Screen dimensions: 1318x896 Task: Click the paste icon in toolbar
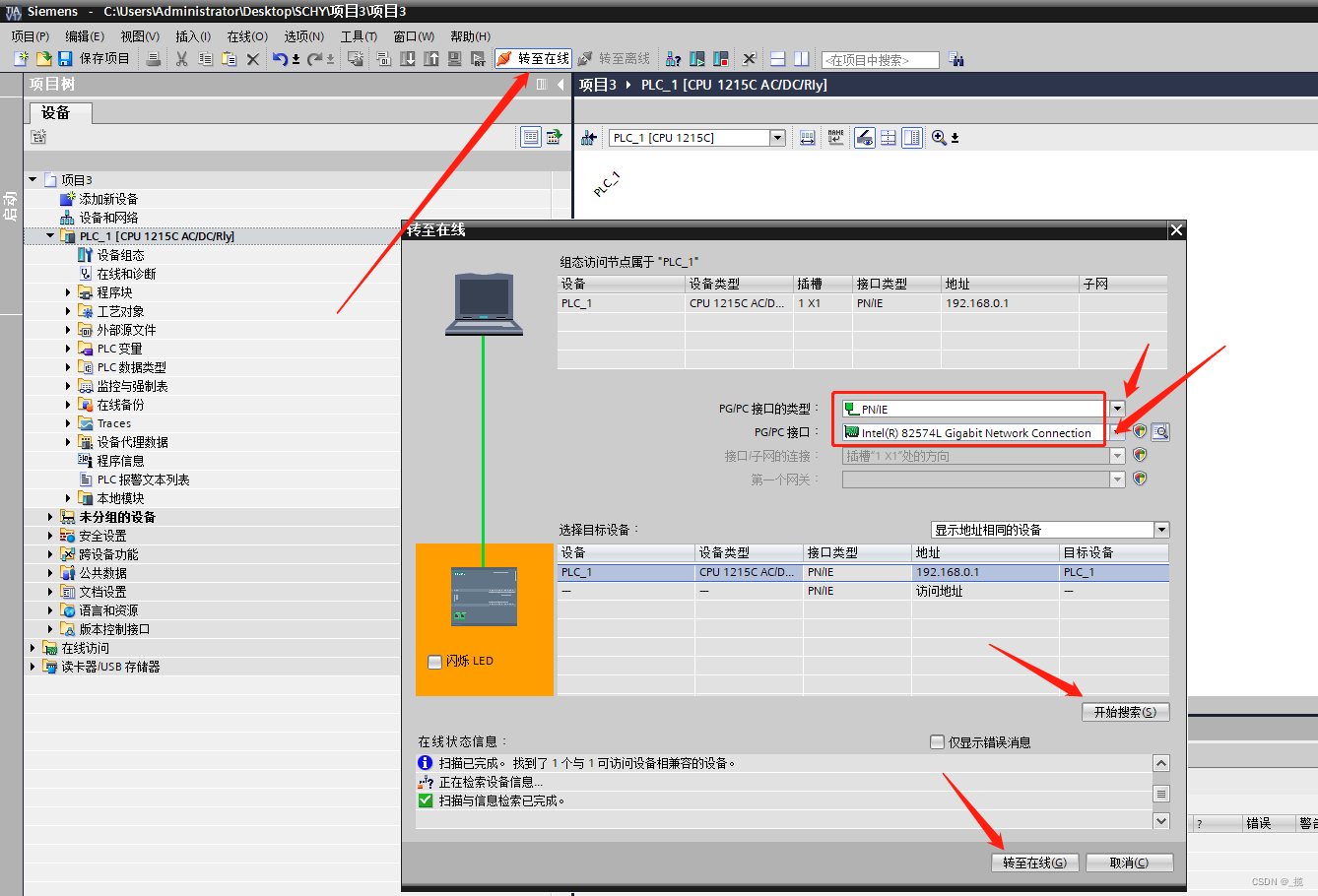click(x=229, y=59)
